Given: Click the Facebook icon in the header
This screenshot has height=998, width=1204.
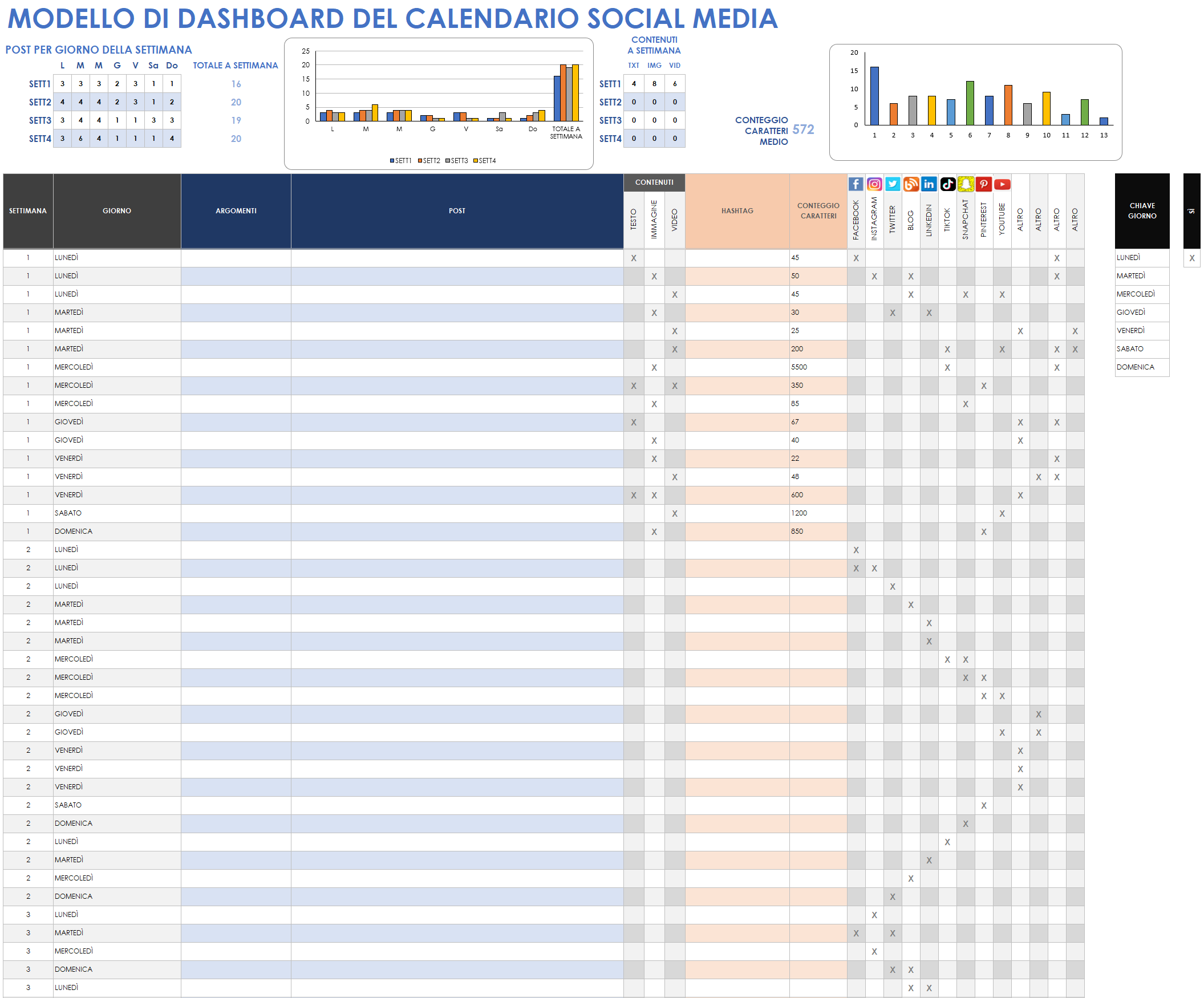Looking at the screenshot, I should pyautogui.click(x=856, y=184).
